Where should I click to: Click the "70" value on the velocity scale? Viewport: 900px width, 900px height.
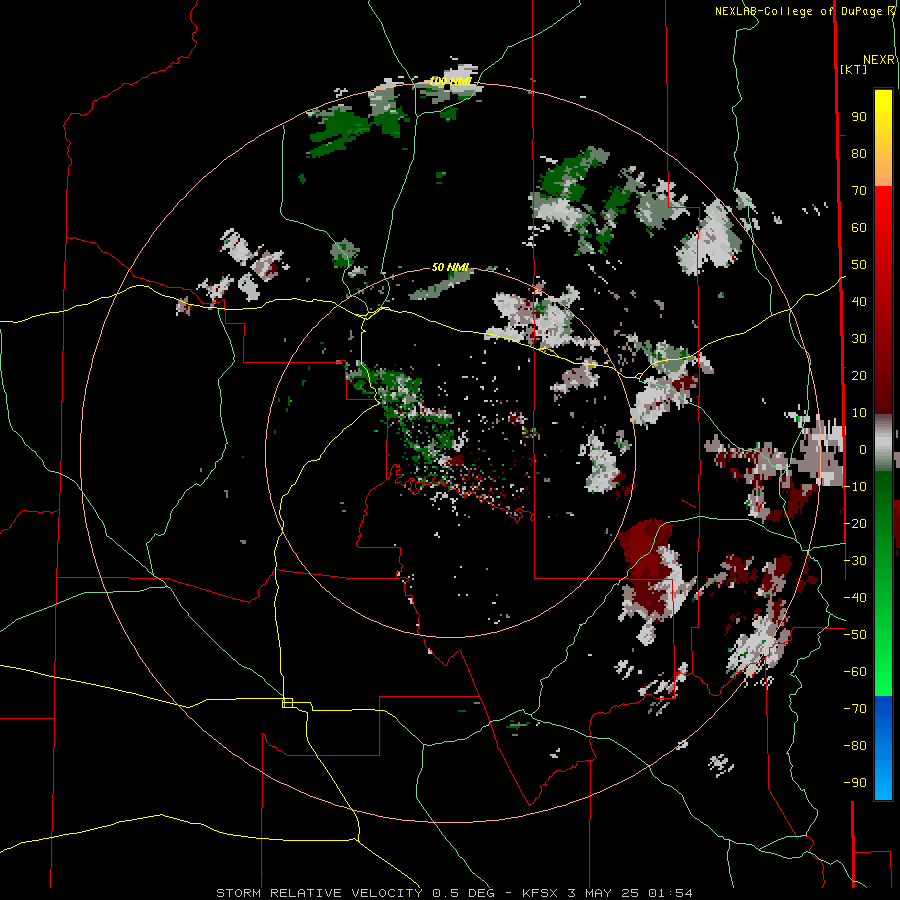coord(859,191)
